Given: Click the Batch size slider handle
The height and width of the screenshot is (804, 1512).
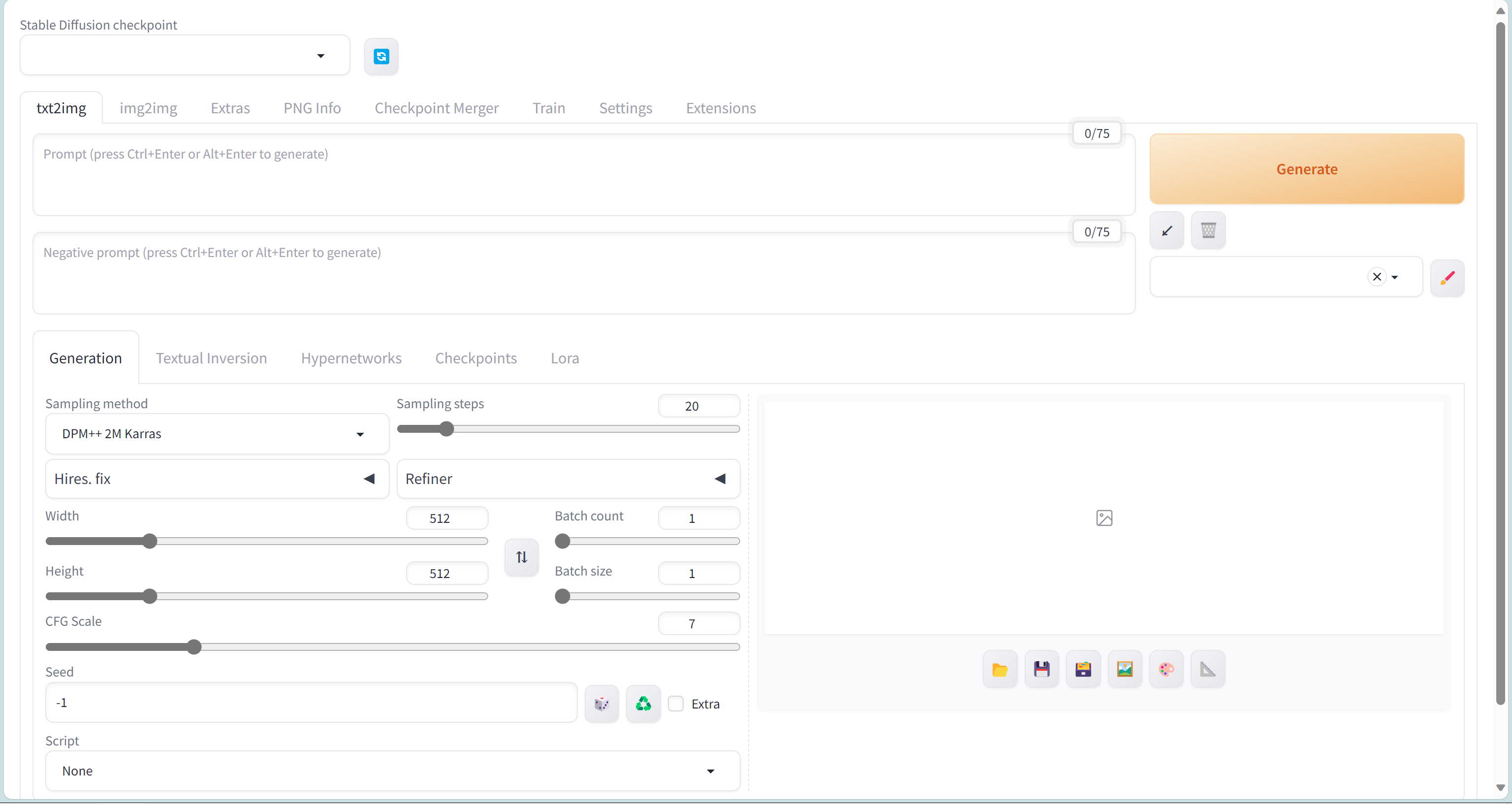Looking at the screenshot, I should (x=562, y=597).
